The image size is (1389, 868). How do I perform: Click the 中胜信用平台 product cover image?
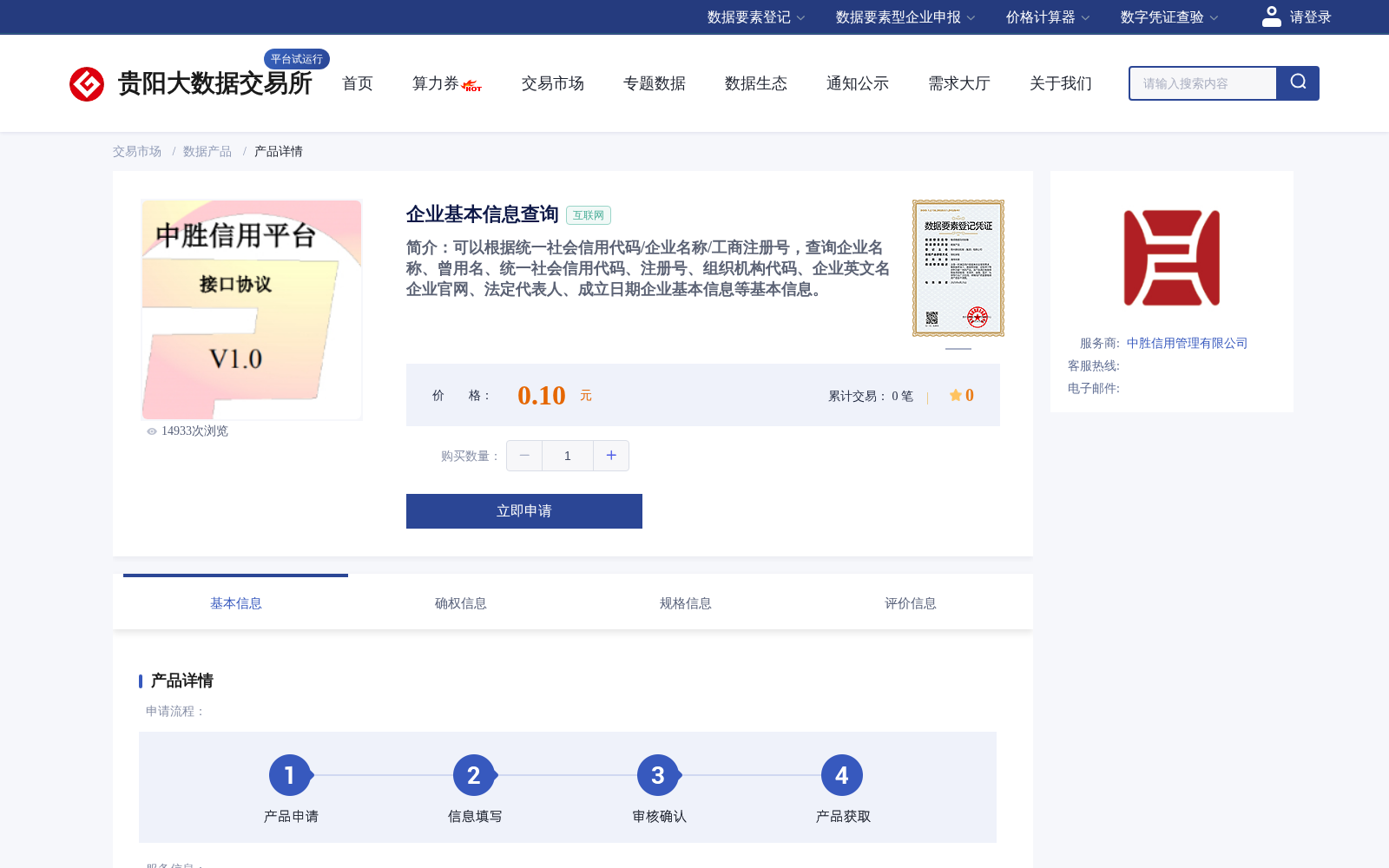[252, 310]
